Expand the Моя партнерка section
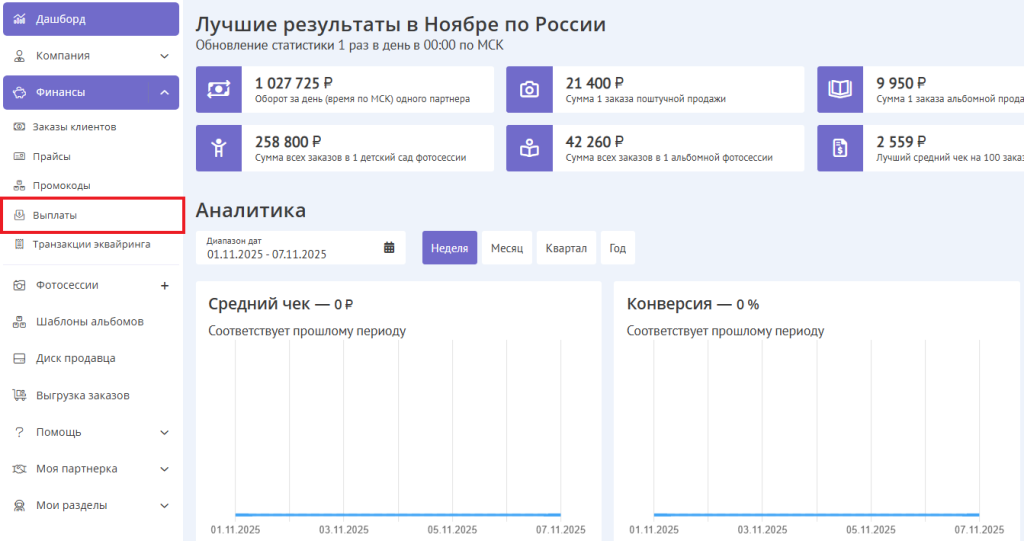Screen dimensions: 1024x541 click(164, 469)
